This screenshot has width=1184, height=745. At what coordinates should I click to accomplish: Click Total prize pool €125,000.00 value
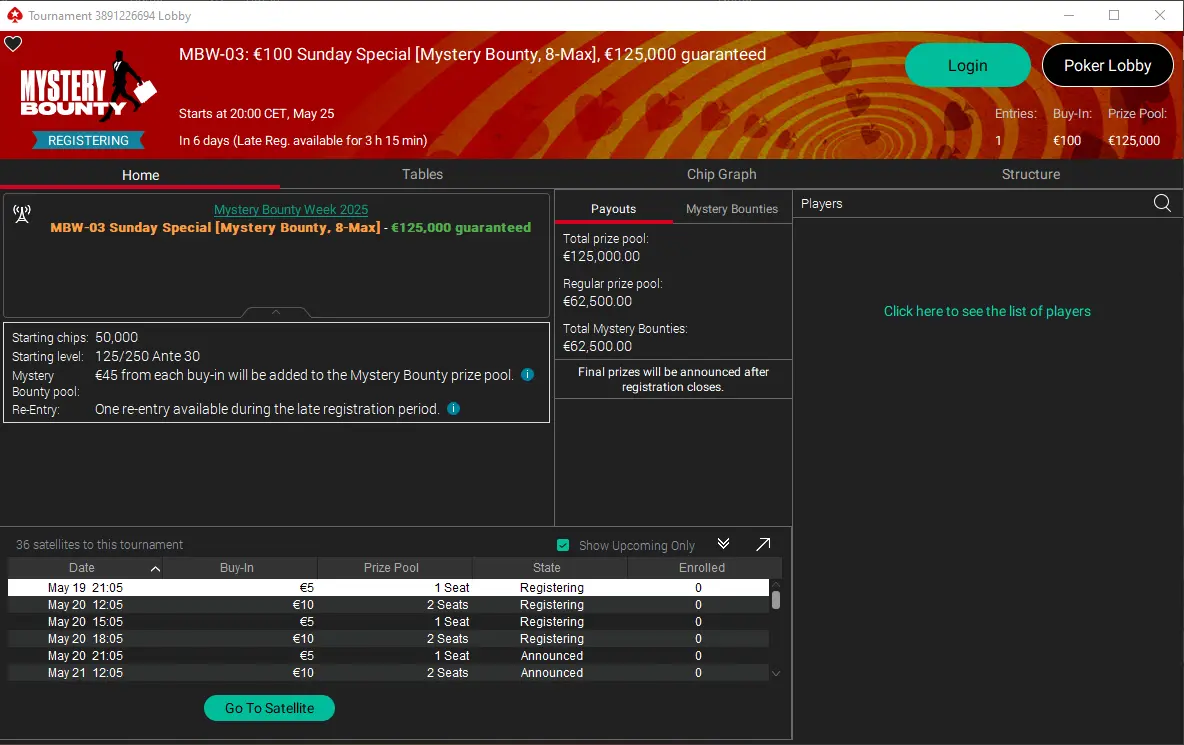(x=601, y=257)
